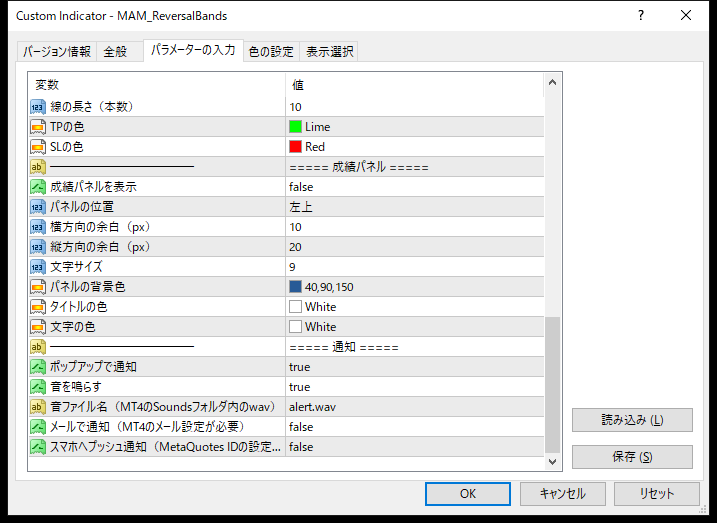
Task: Click the scrollbar down arrow
Action: pos(552,462)
